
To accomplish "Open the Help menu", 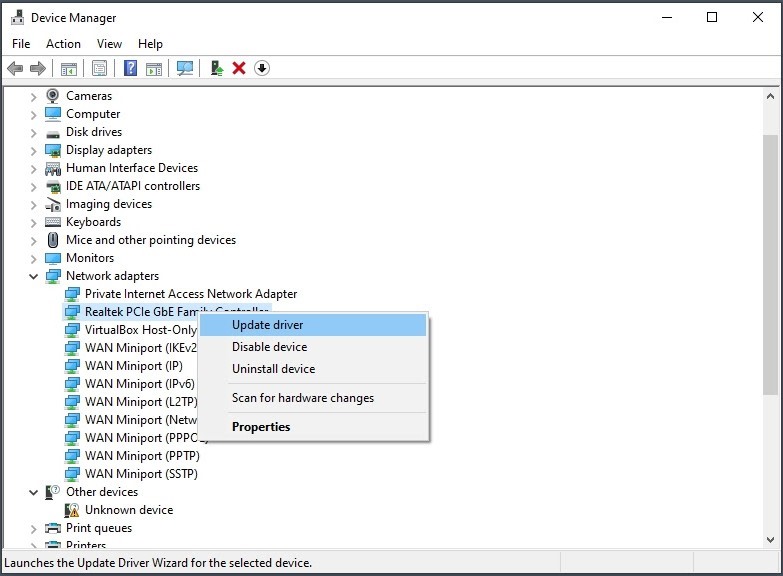I will pos(150,44).
